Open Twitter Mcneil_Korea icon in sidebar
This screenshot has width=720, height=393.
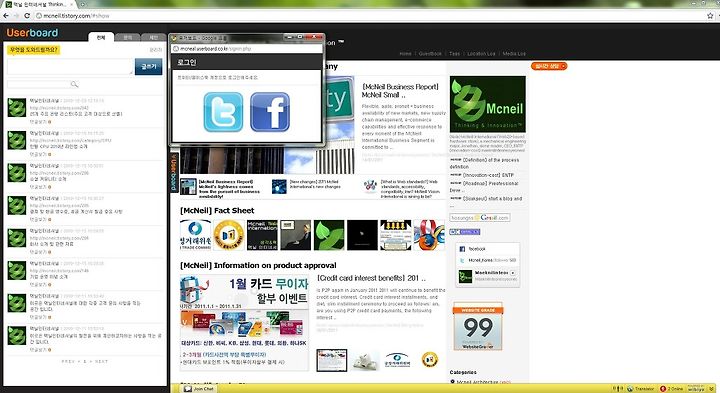(462, 260)
